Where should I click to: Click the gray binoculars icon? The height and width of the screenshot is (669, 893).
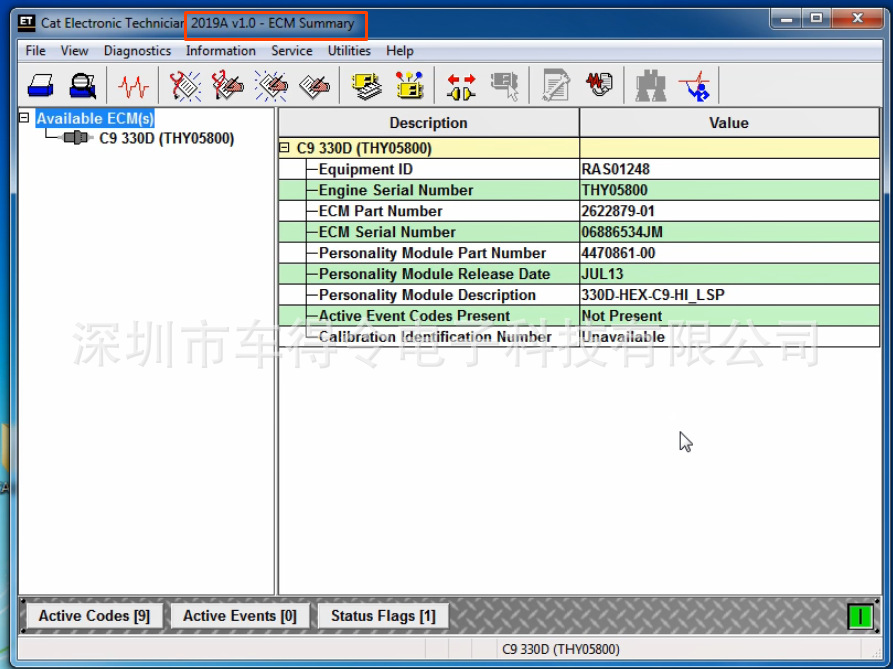(651, 86)
